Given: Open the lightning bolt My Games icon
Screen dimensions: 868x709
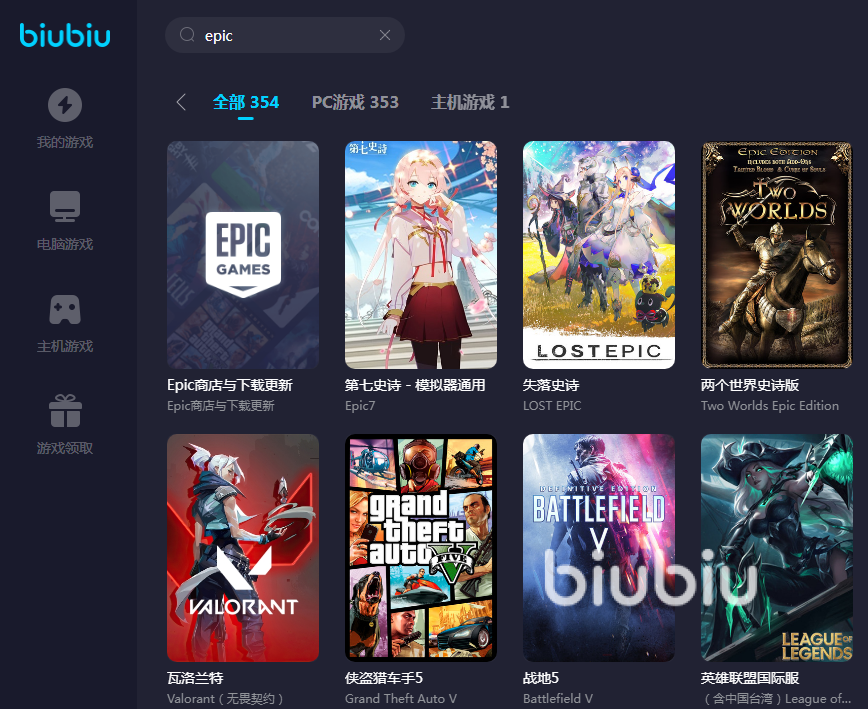Looking at the screenshot, I should [x=65, y=105].
